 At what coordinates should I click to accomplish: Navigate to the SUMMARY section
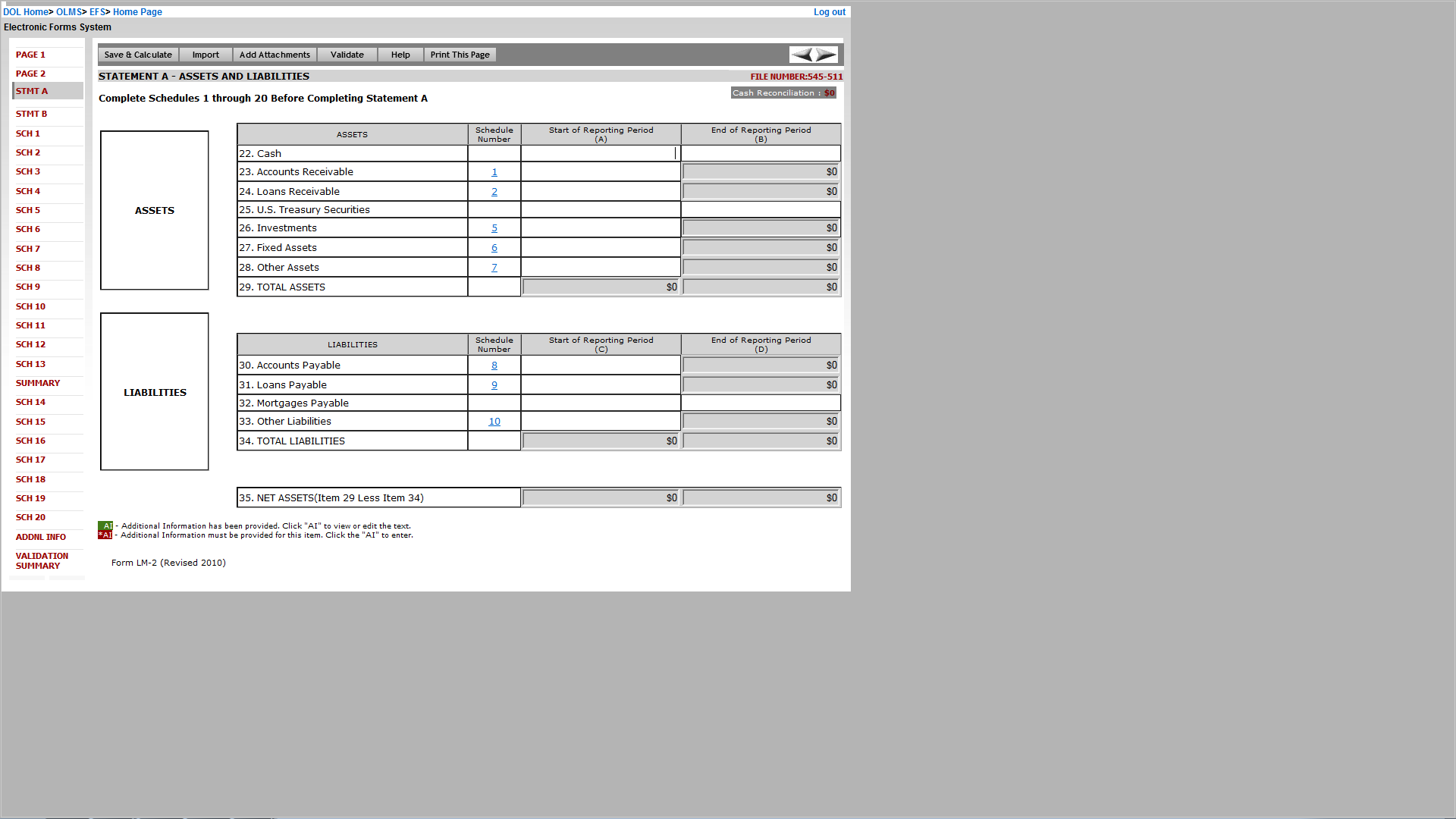38,383
